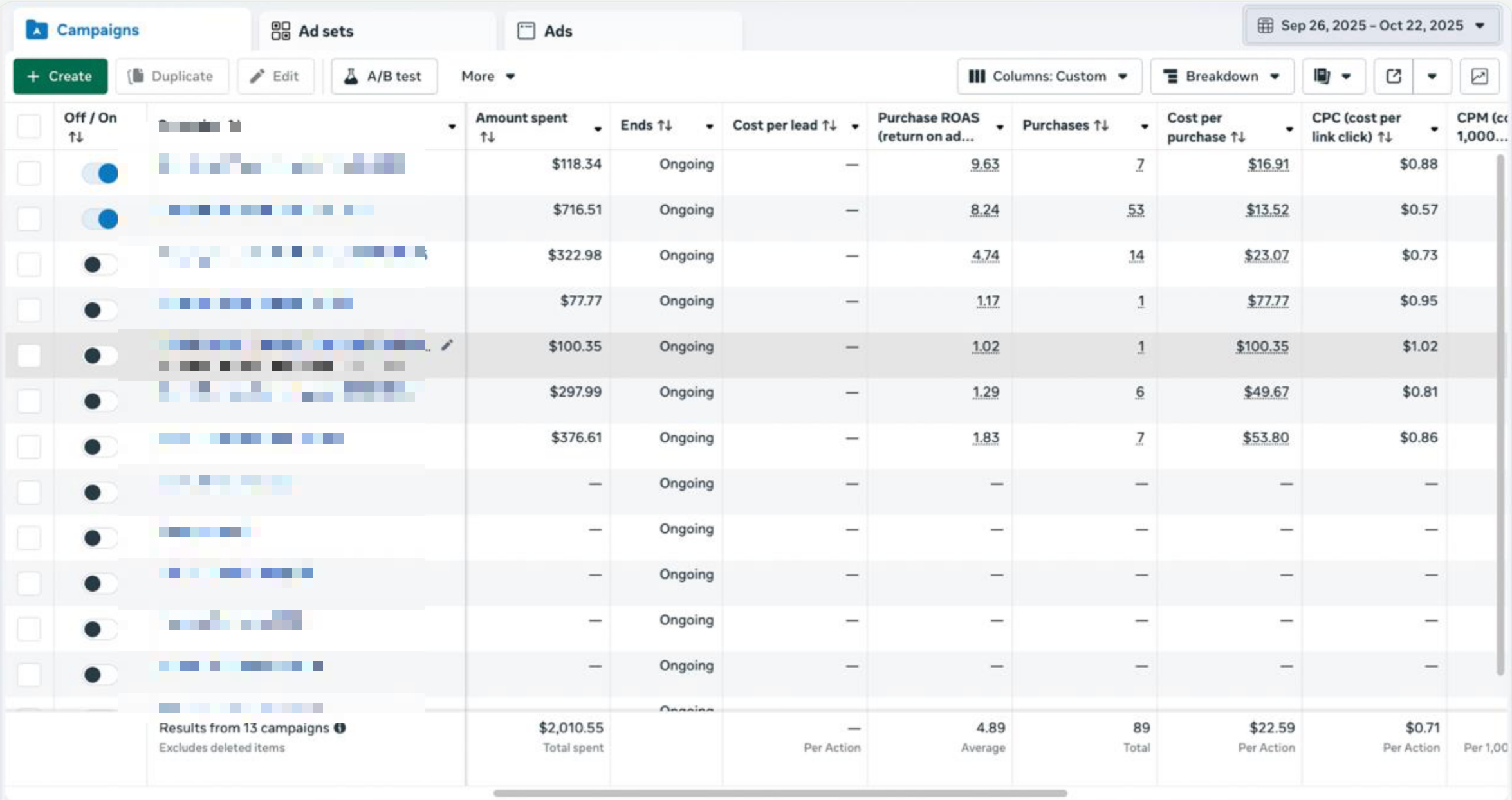Click the Amount spent value $297.99
This screenshot has height=800, width=1512.
(575, 392)
